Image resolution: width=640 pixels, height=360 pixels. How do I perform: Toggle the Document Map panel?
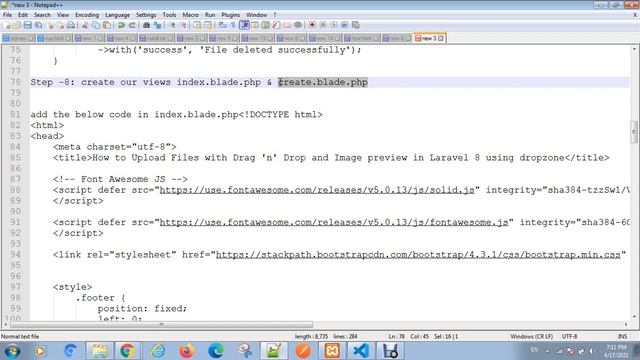coord(265,25)
